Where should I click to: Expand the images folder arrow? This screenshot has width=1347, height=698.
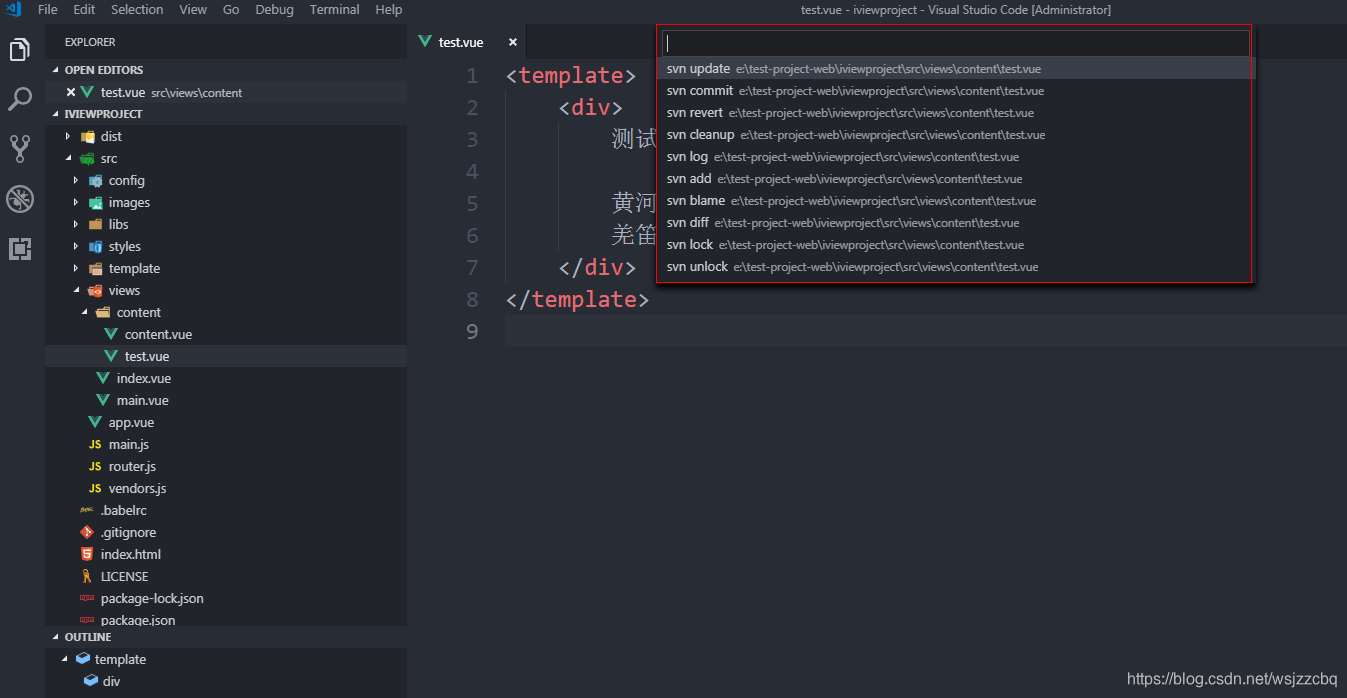click(x=76, y=202)
